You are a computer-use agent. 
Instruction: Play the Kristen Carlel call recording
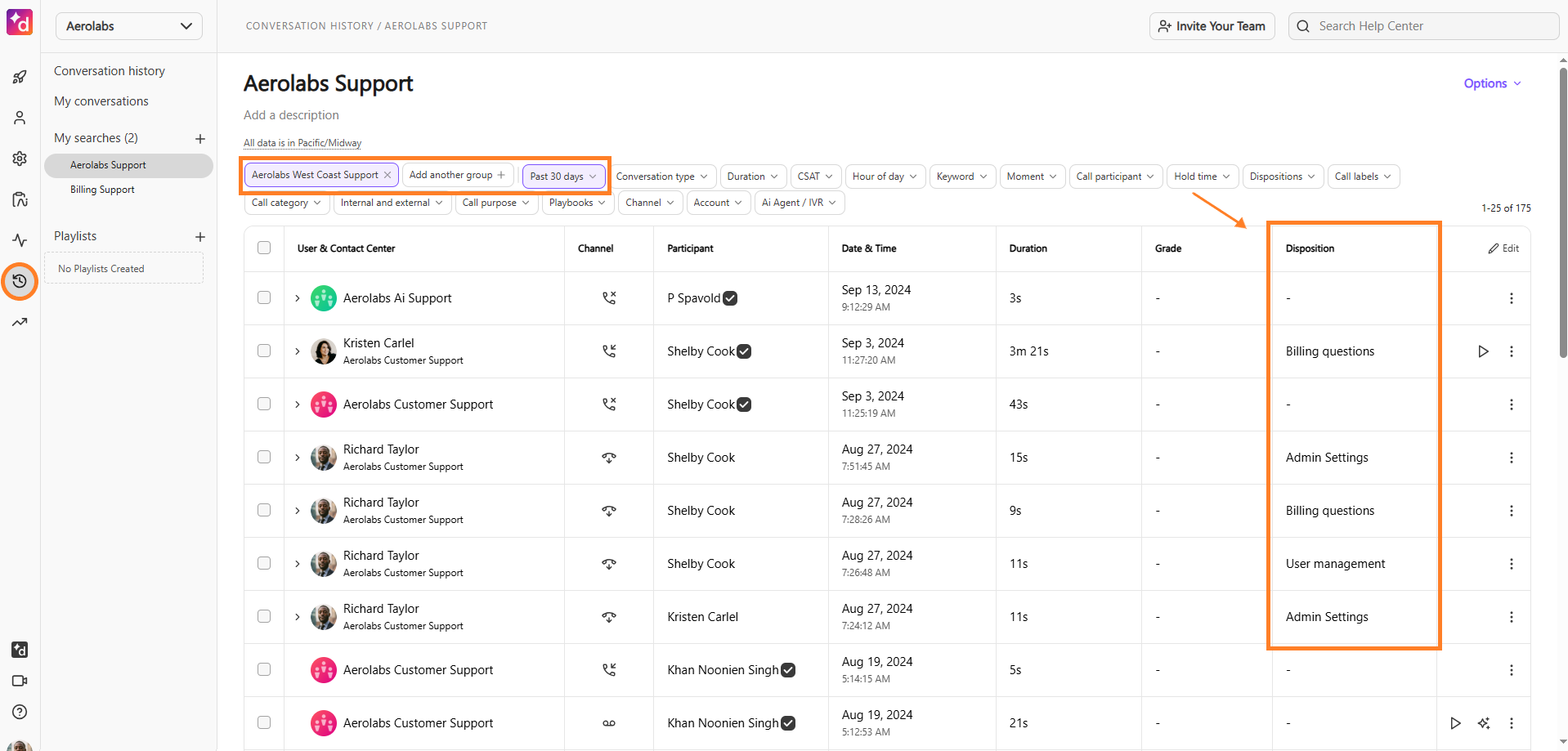click(1483, 351)
